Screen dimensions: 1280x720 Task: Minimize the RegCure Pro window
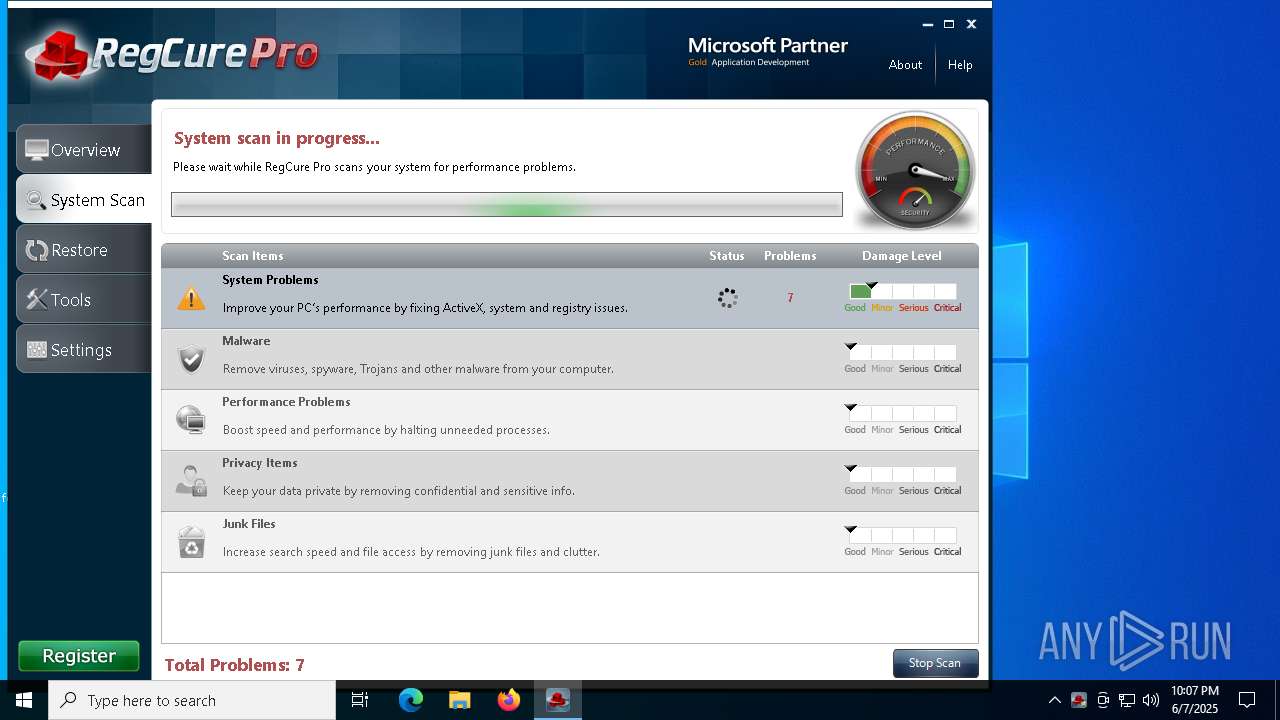pos(927,24)
